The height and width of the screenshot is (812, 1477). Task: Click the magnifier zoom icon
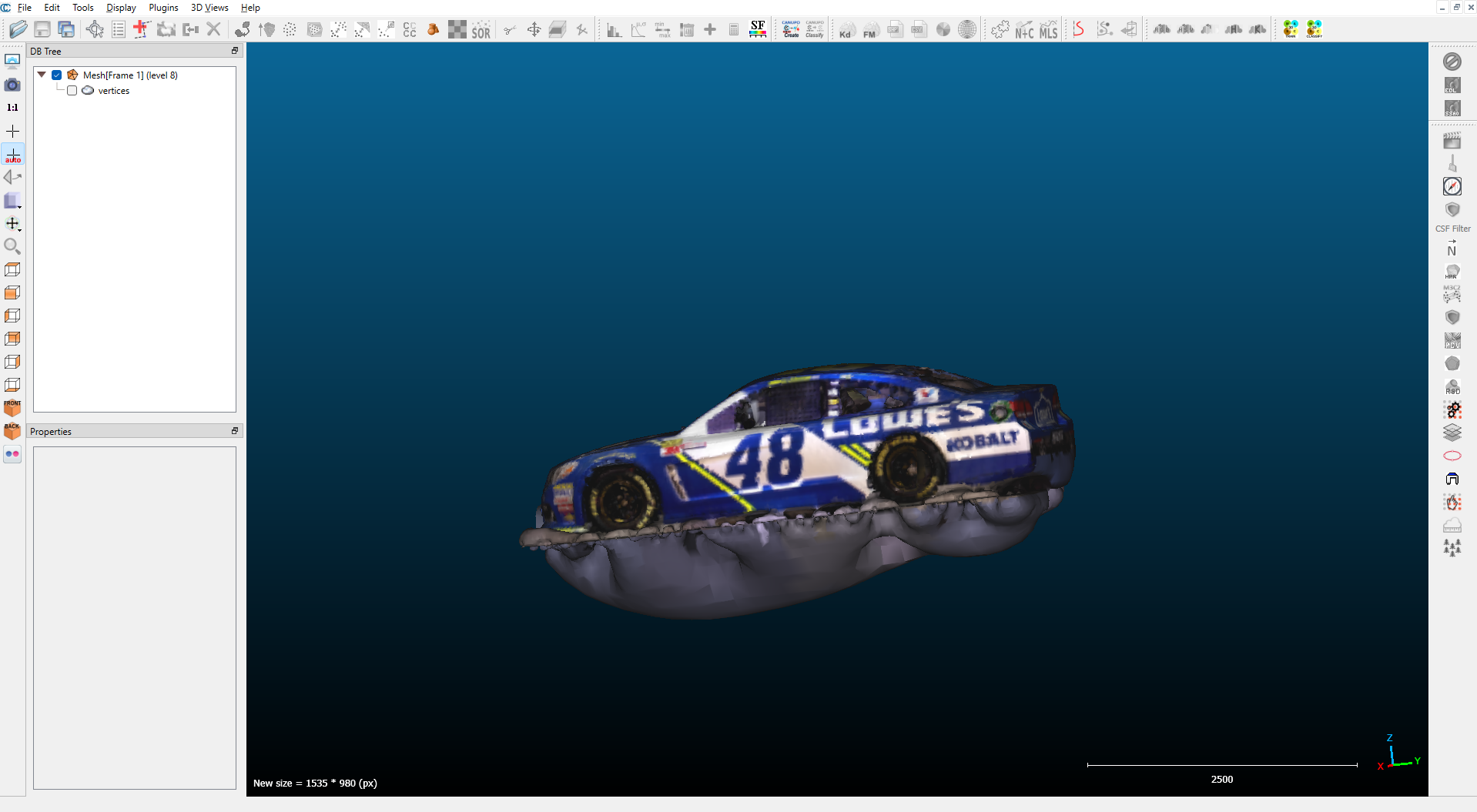[12, 246]
